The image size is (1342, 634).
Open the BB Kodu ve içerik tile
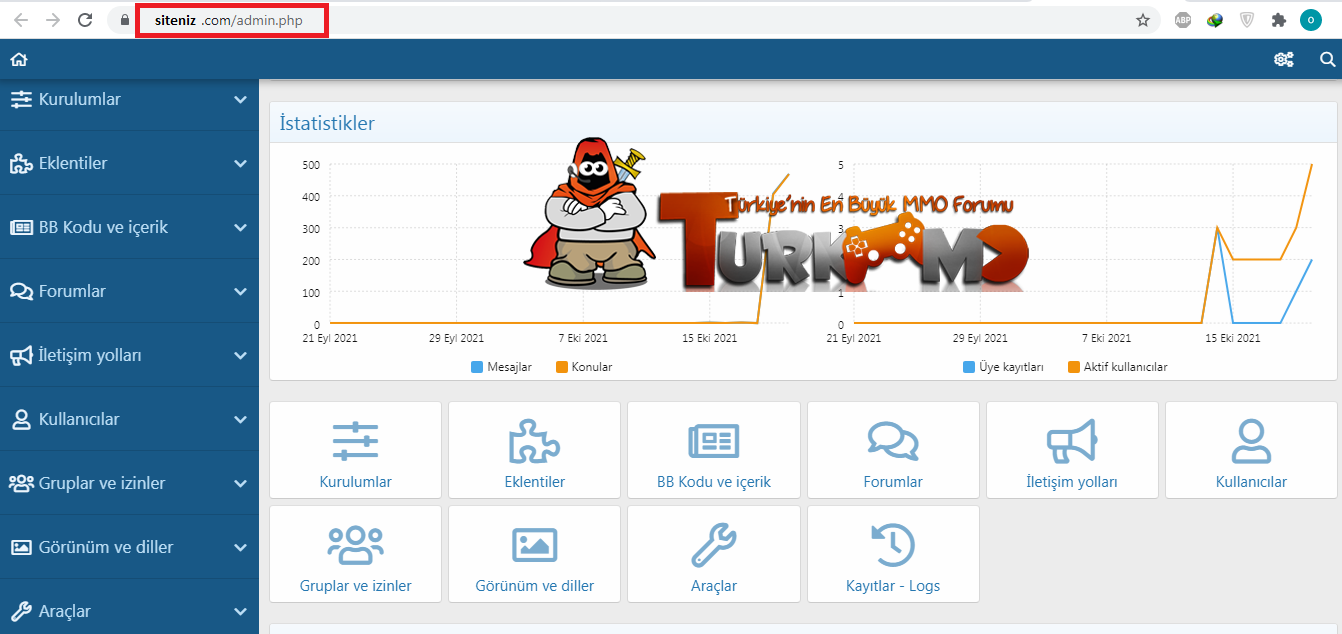pos(714,450)
